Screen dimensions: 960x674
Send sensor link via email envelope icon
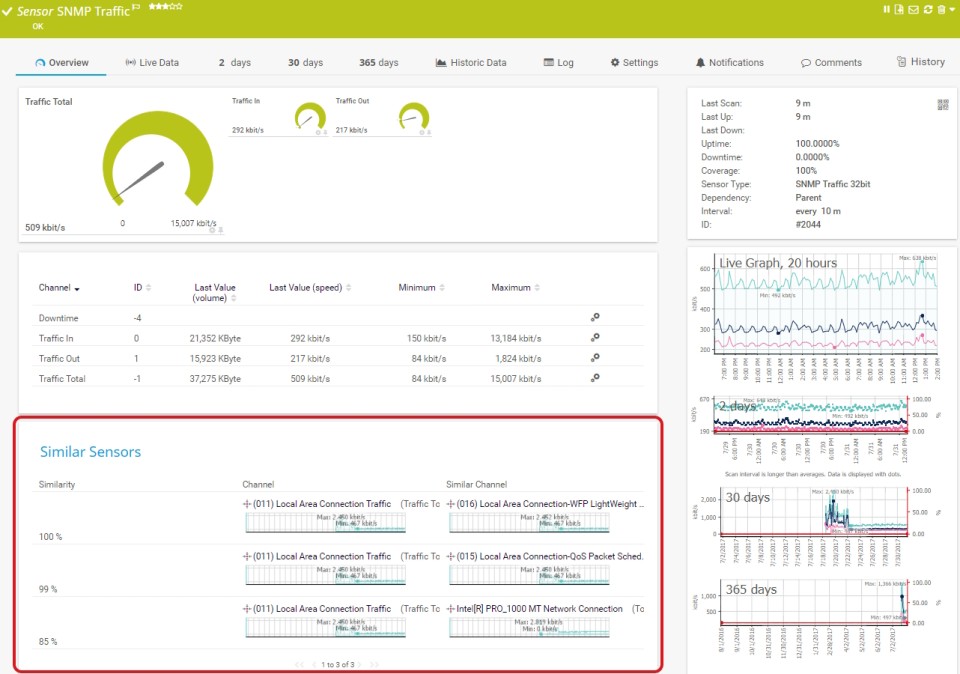tap(913, 9)
